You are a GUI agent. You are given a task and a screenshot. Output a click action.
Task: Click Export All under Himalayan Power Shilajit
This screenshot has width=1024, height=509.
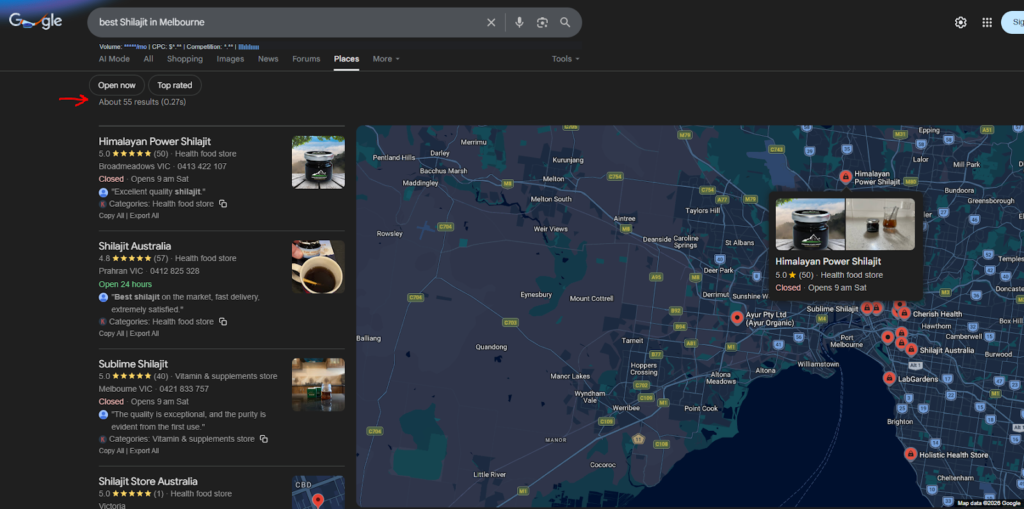tap(144, 216)
